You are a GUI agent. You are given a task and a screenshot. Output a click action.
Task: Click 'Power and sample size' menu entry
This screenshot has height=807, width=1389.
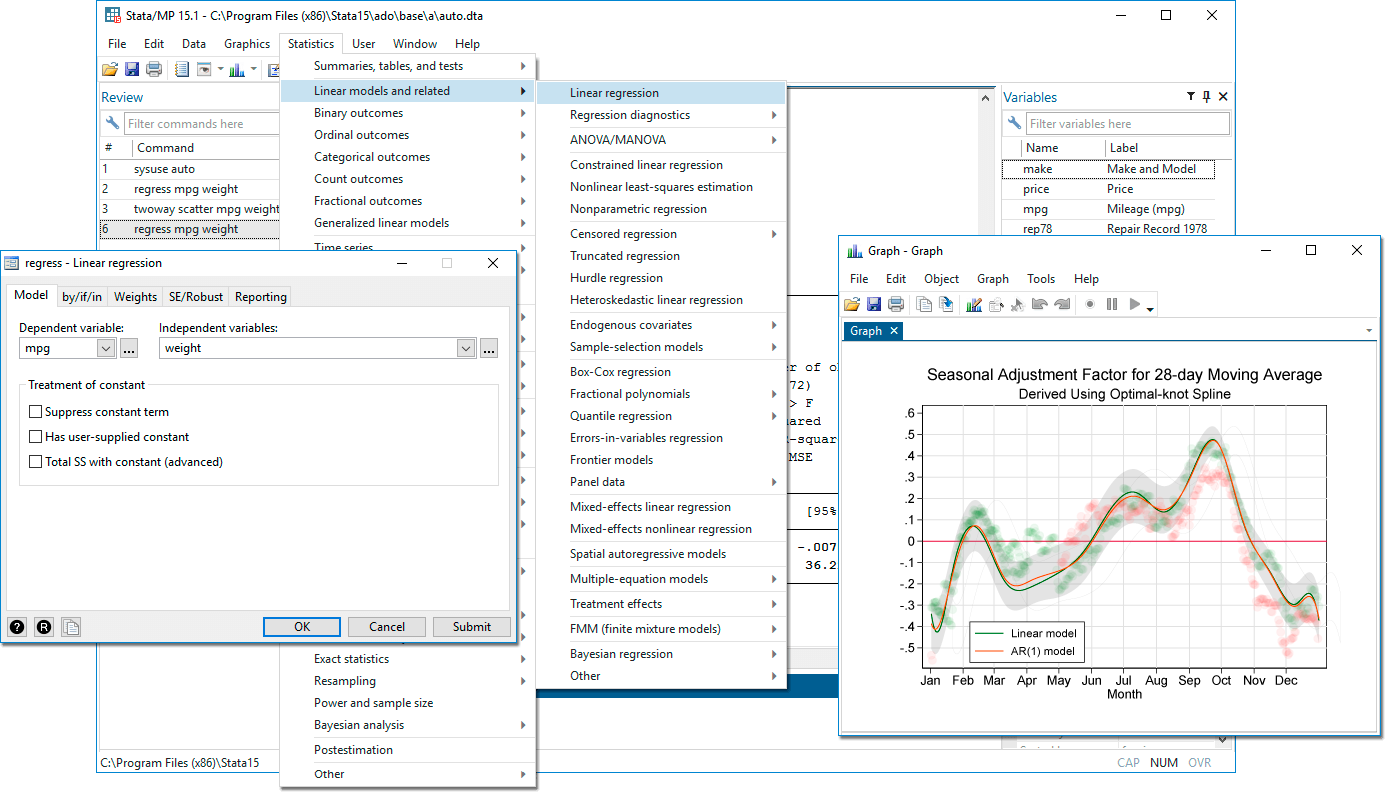coord(408,703)
